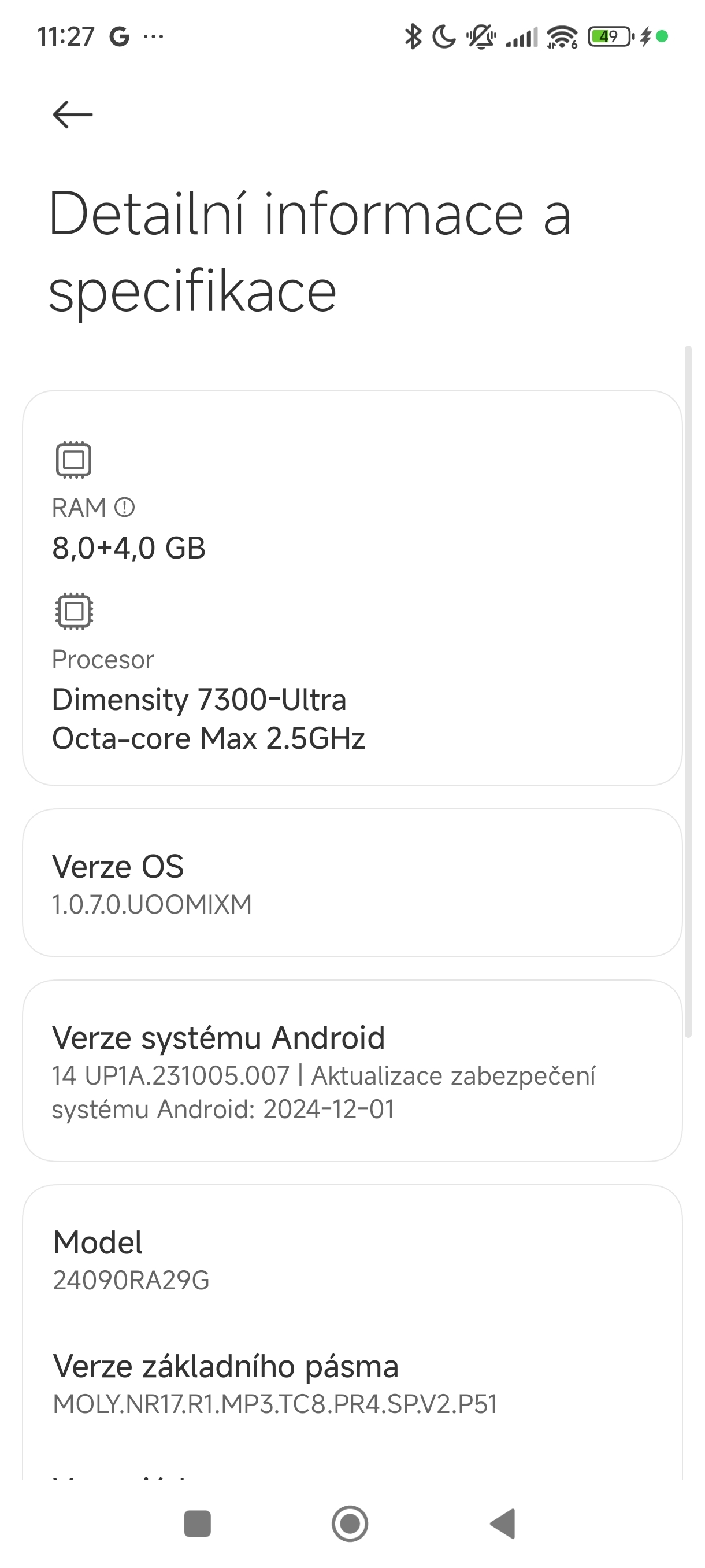The width and height of the screenshot is (705, 1568).
Task: Click the vertical scrollbar on right
Action: click(x=688, y=691)
